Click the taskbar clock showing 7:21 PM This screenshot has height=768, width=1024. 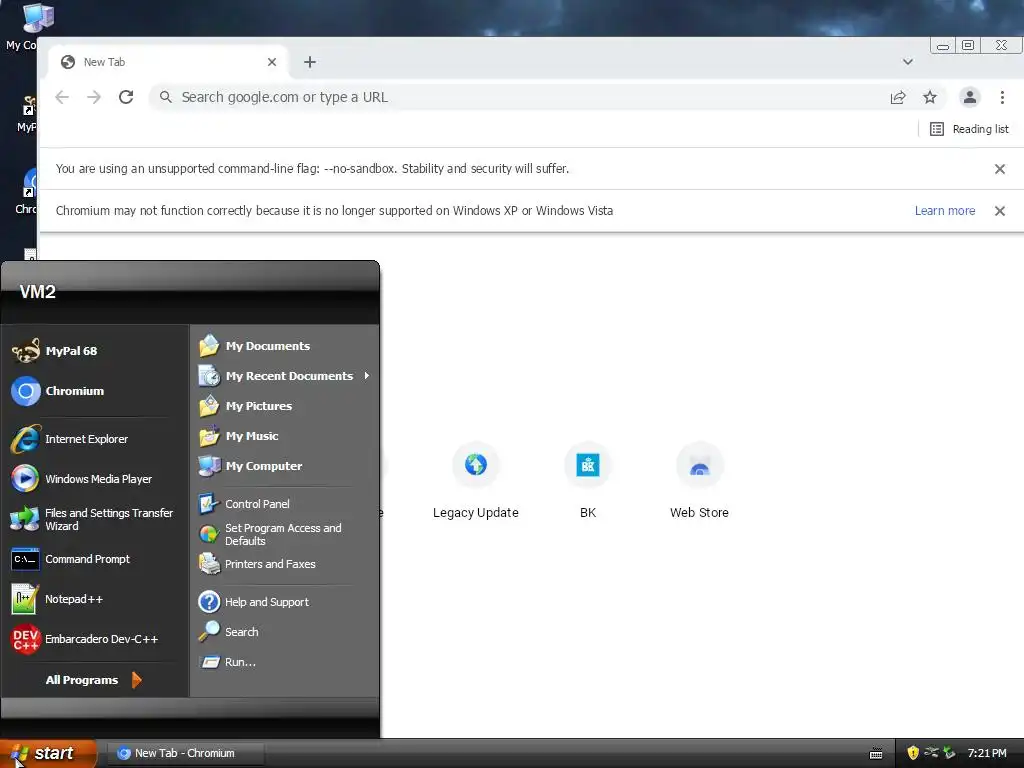[x=986, y=753]
